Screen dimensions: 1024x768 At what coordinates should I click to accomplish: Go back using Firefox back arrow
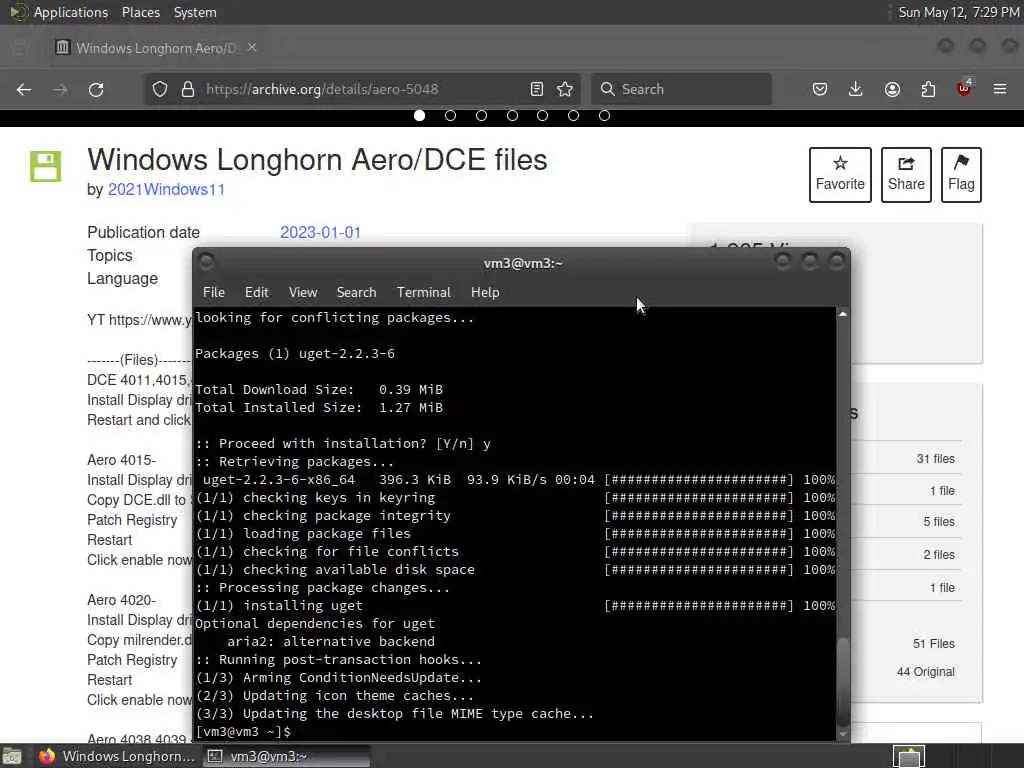pyautogui.click(x=24, y=89)
